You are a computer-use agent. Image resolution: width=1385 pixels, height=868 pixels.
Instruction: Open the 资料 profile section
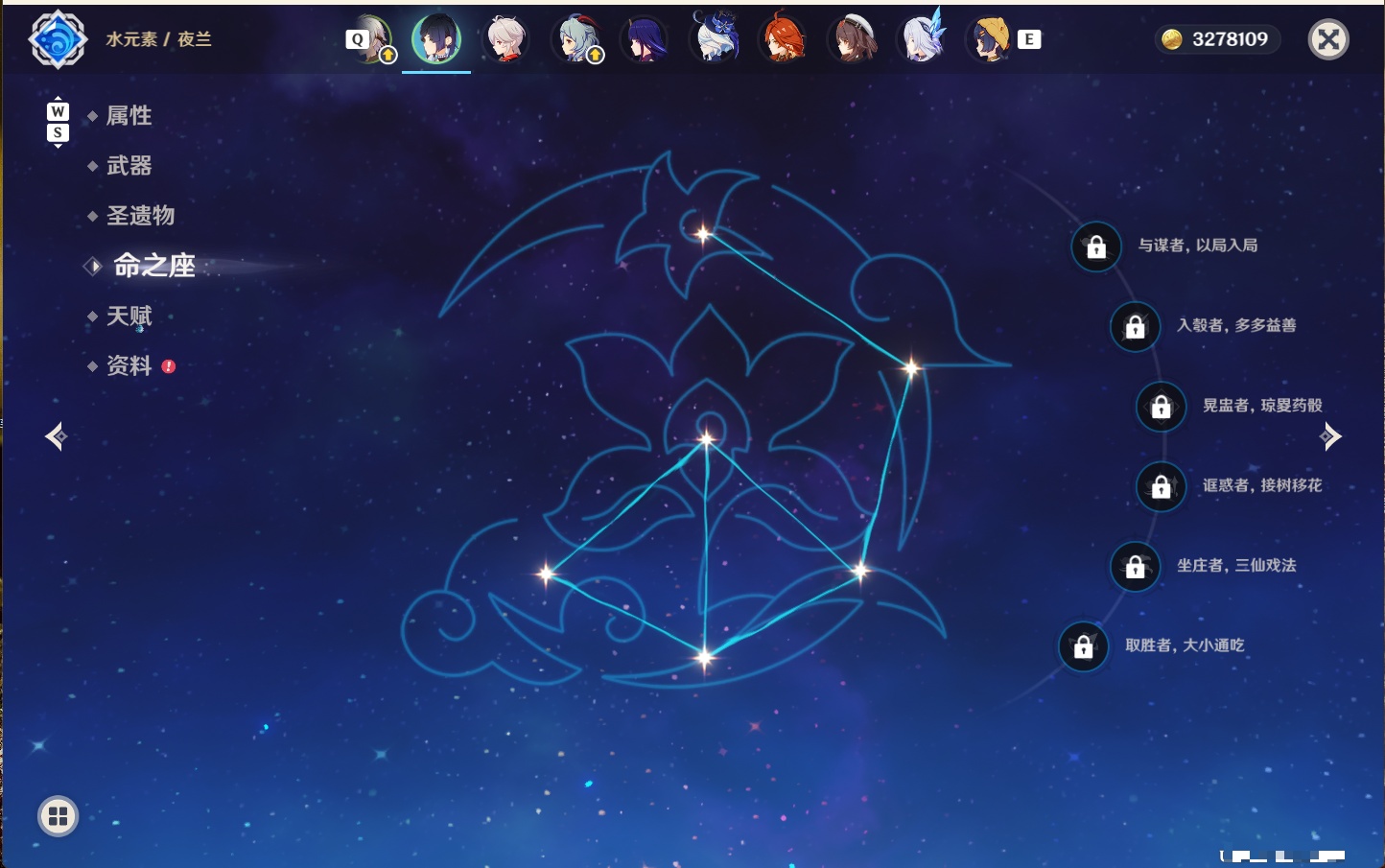129,365
